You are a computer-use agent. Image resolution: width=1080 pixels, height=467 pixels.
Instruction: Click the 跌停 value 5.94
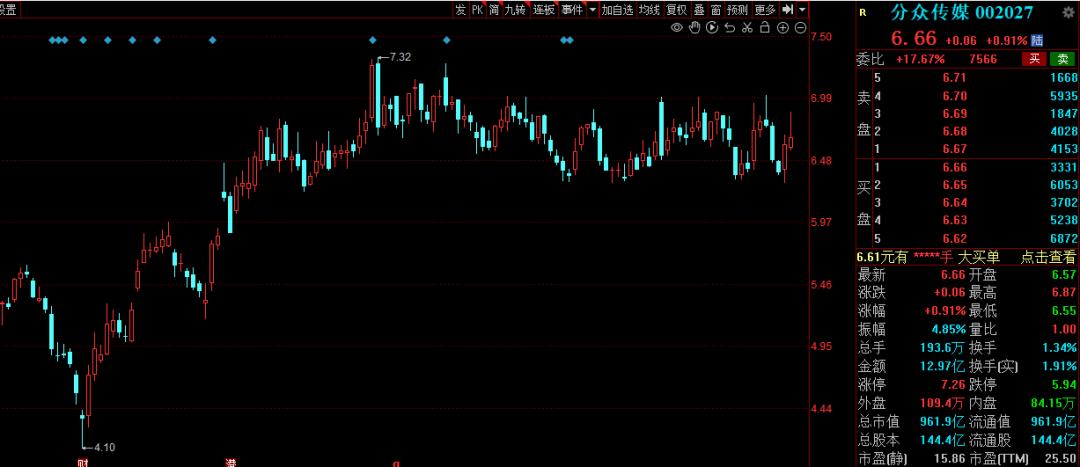click(x=1064, y=384)
